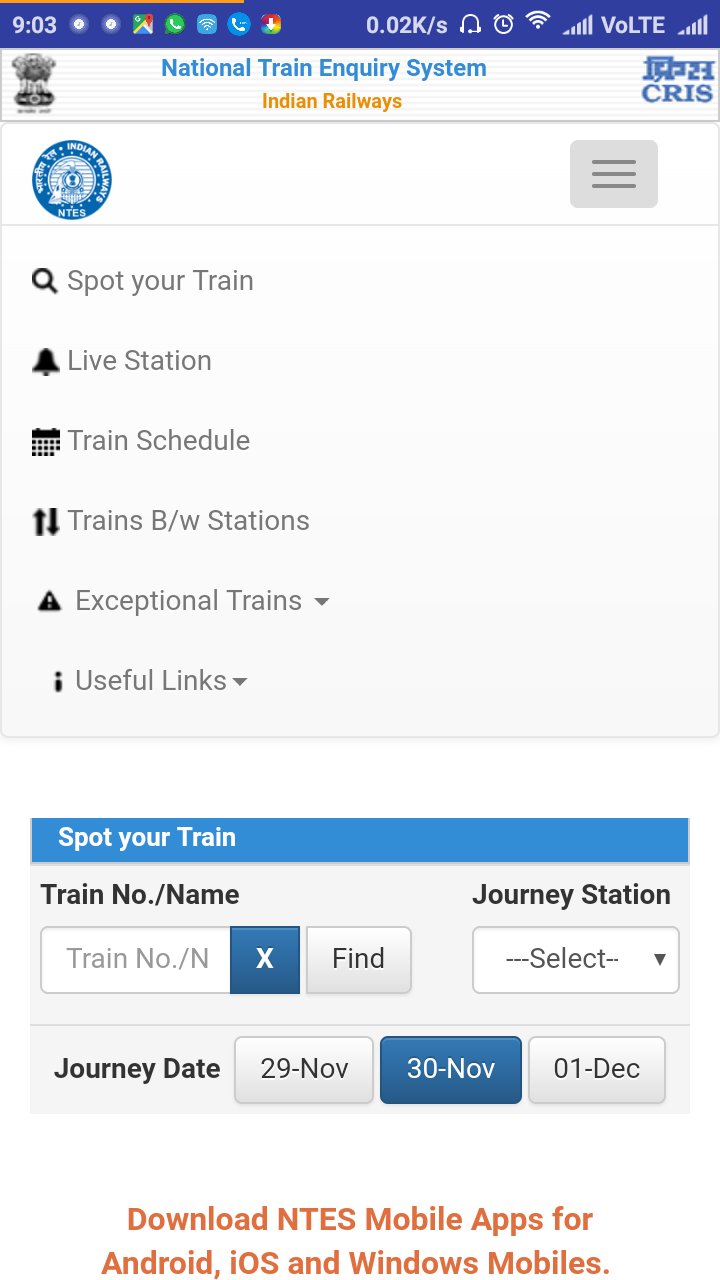Viewport: 720px width, 1280px height.
Task: Click the calendar icon beside Train Schedule
Action: pos(46,441)
